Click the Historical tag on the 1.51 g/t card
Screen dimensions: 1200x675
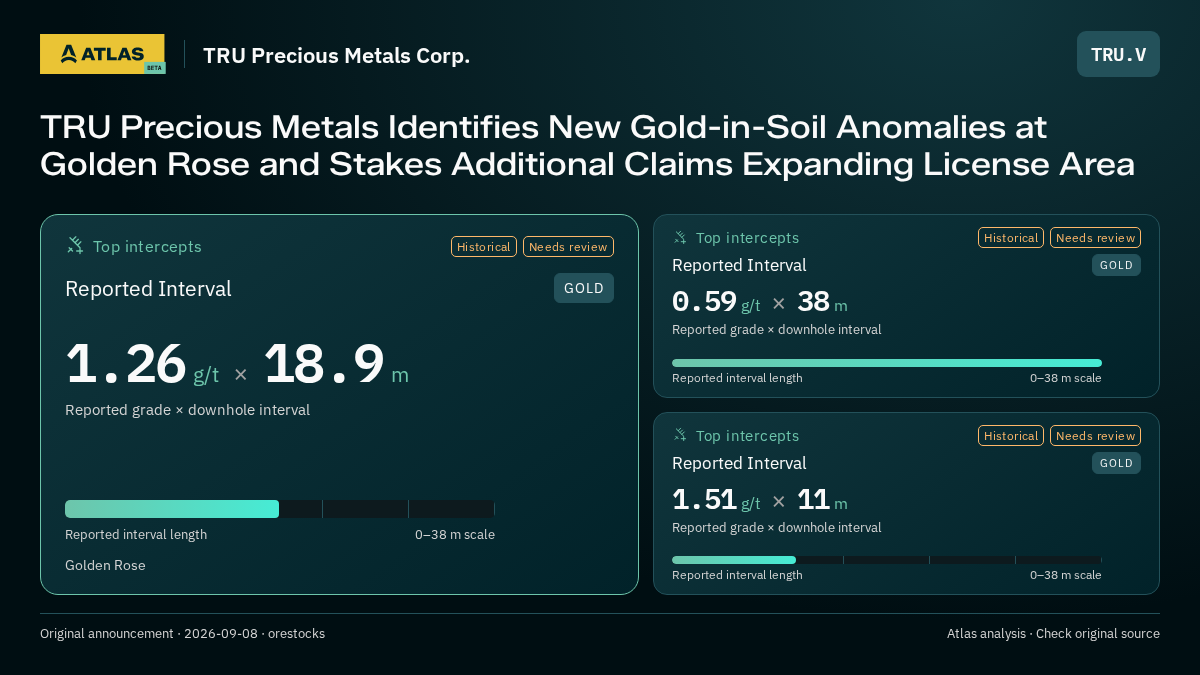click(x=1011, y=435)
